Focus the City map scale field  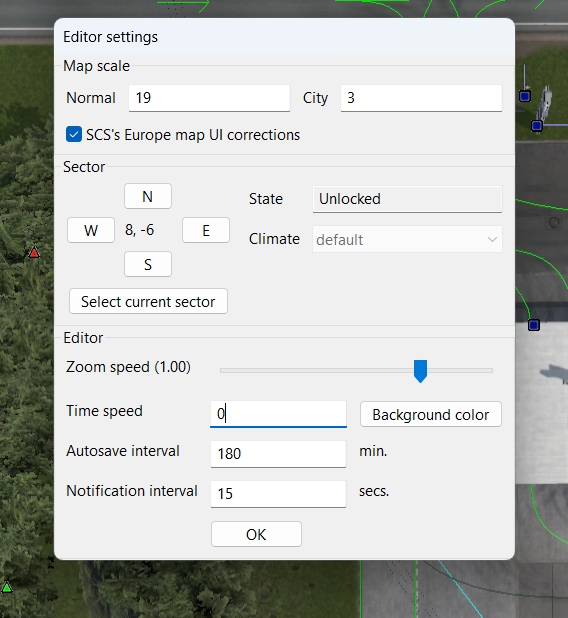click(x=421, y=98)
